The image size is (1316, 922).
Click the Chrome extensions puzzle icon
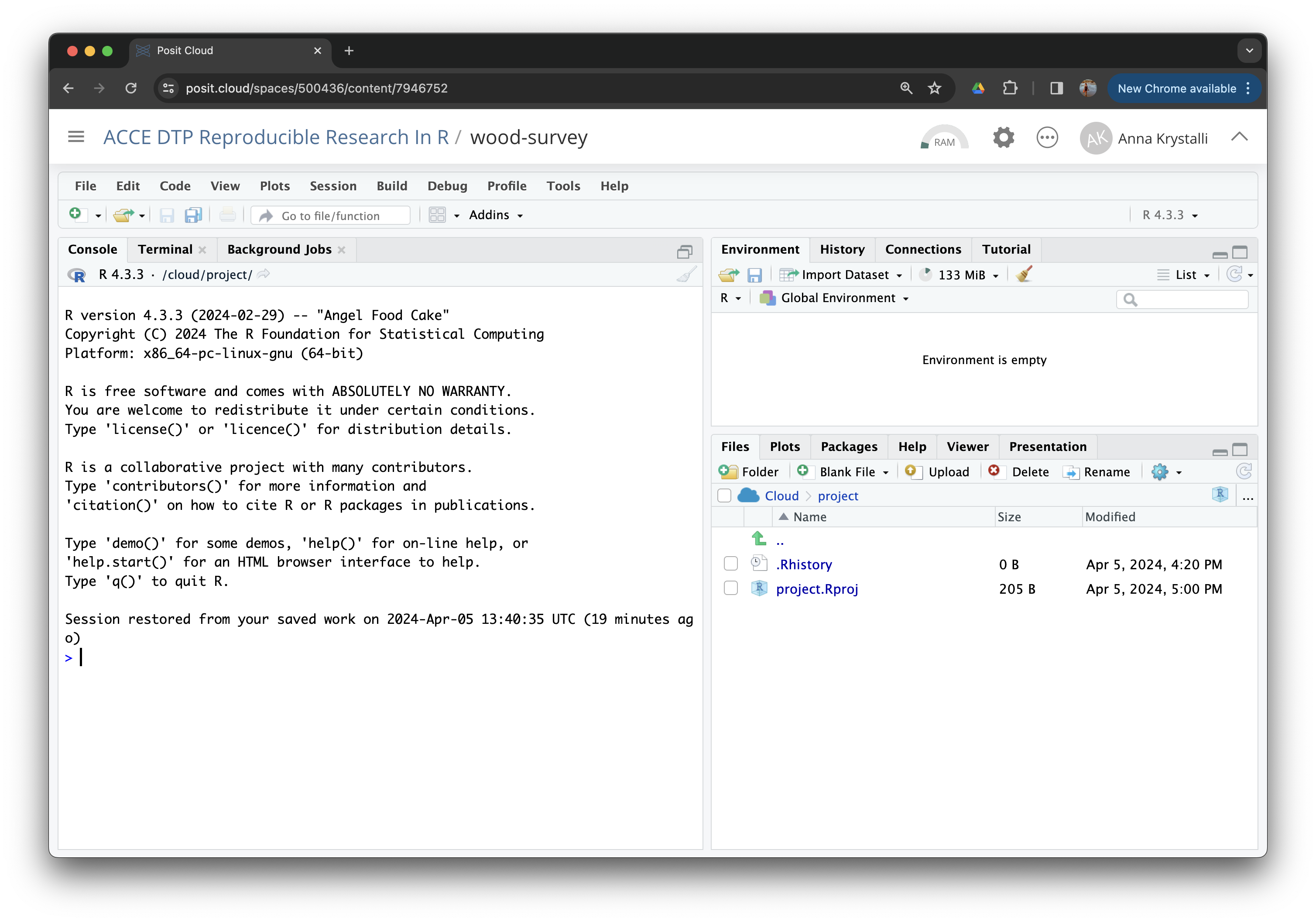[x=1010, y=88]
